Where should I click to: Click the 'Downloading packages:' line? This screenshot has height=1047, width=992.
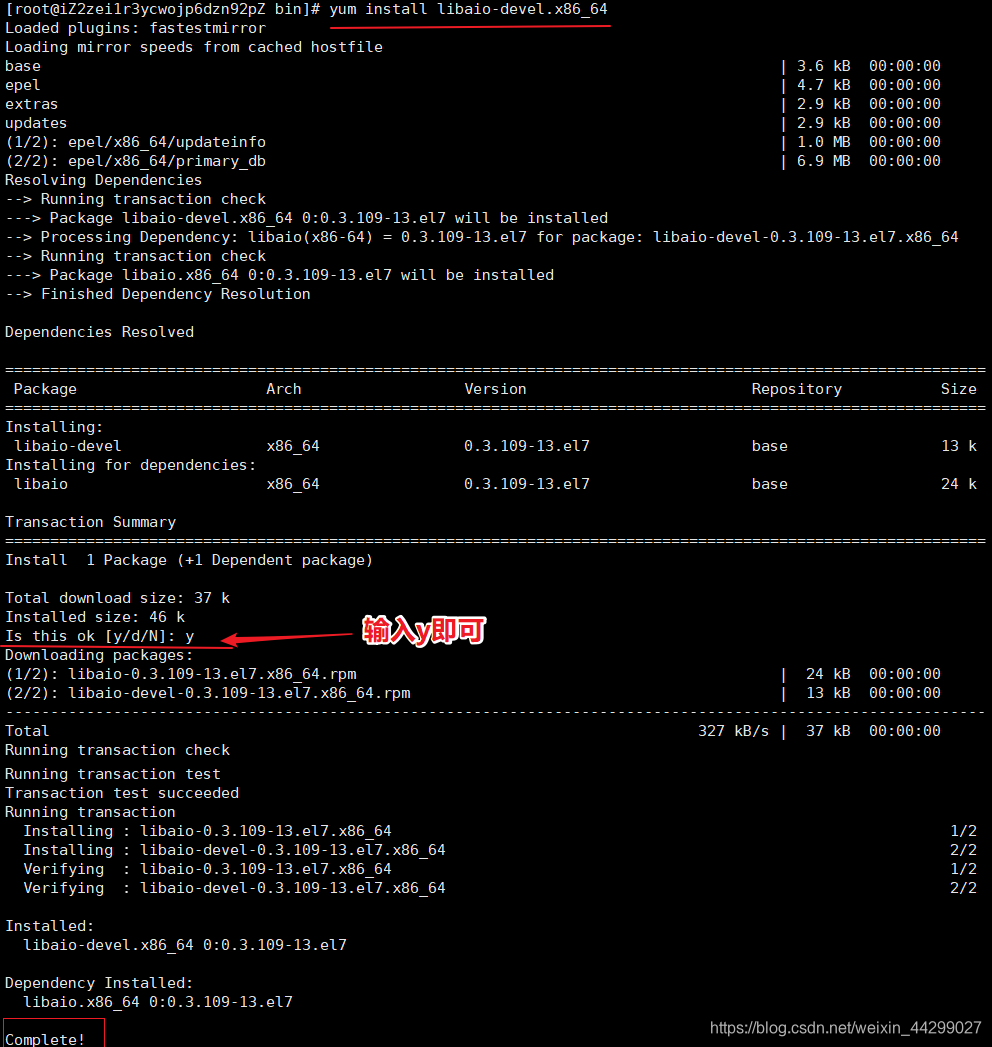[99, 655]
